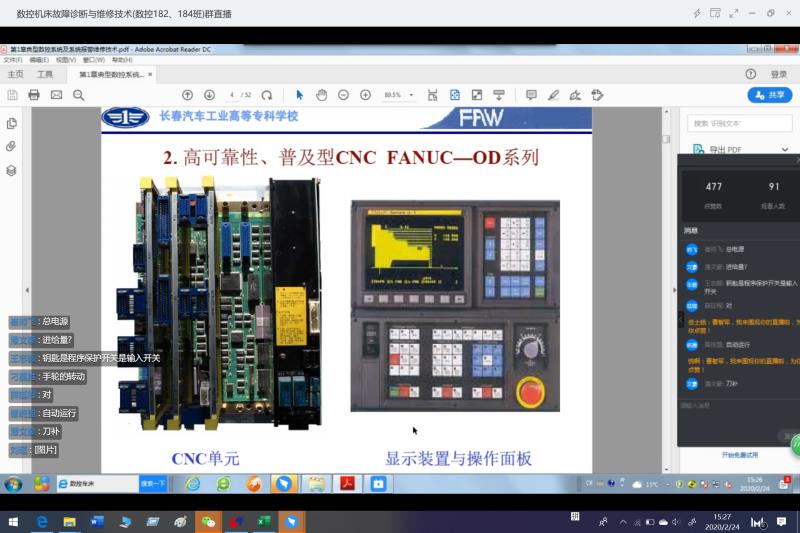This screenshot has width=800, height=533.
Task: Open the 主页 home tab
Action: 15,74
